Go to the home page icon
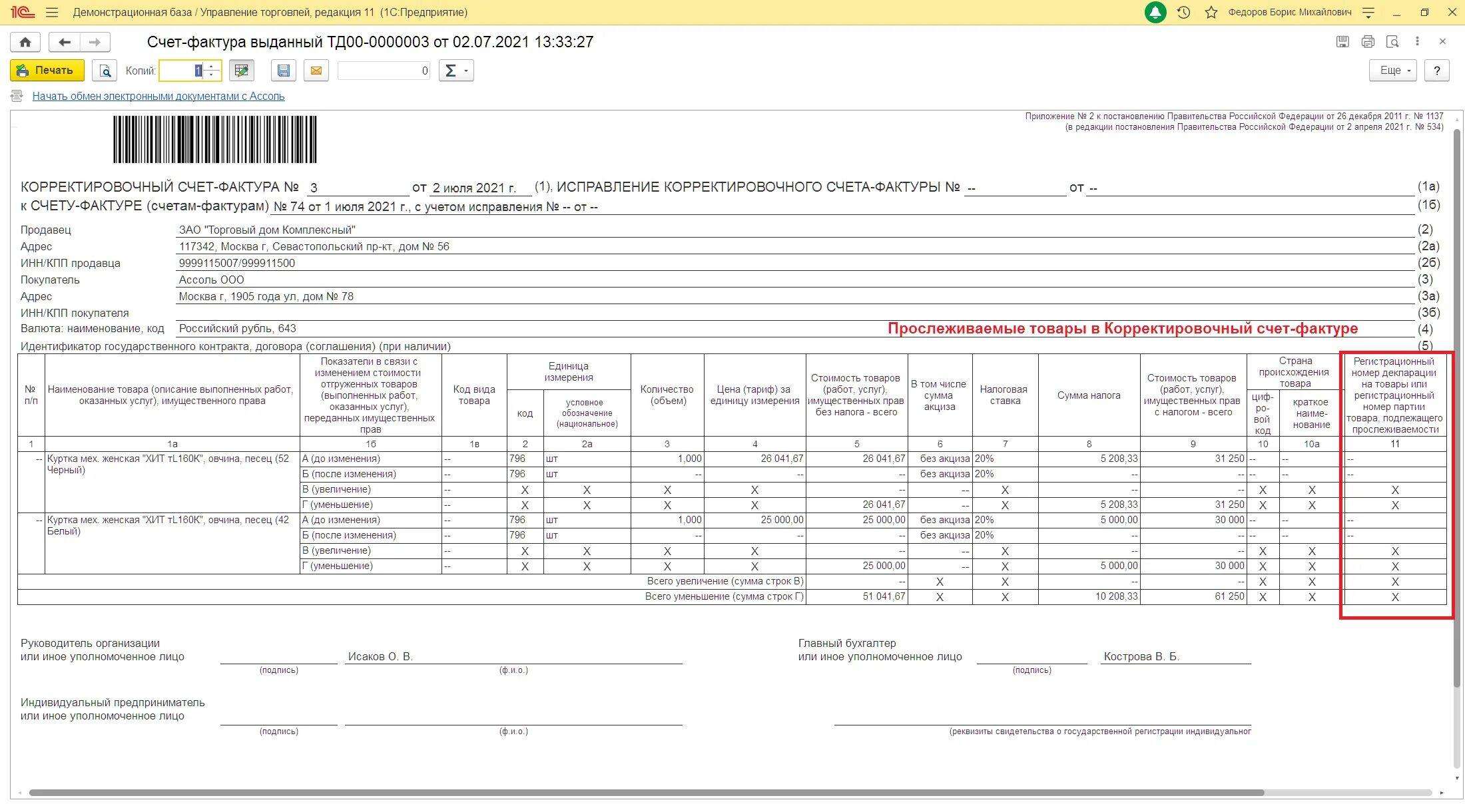Screen dimensions: 1465x812 25,42
